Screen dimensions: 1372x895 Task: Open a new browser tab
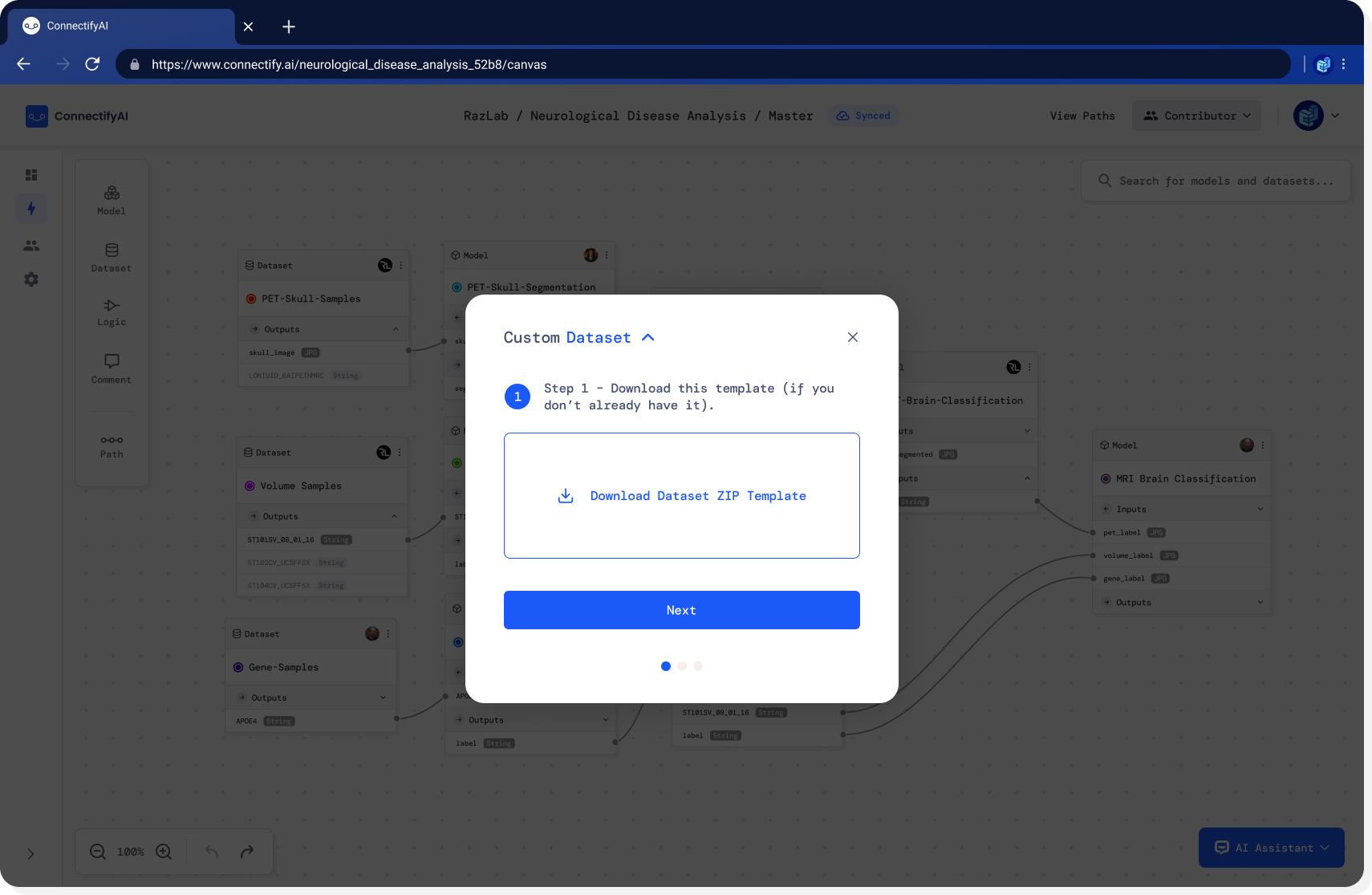point(289,26)
